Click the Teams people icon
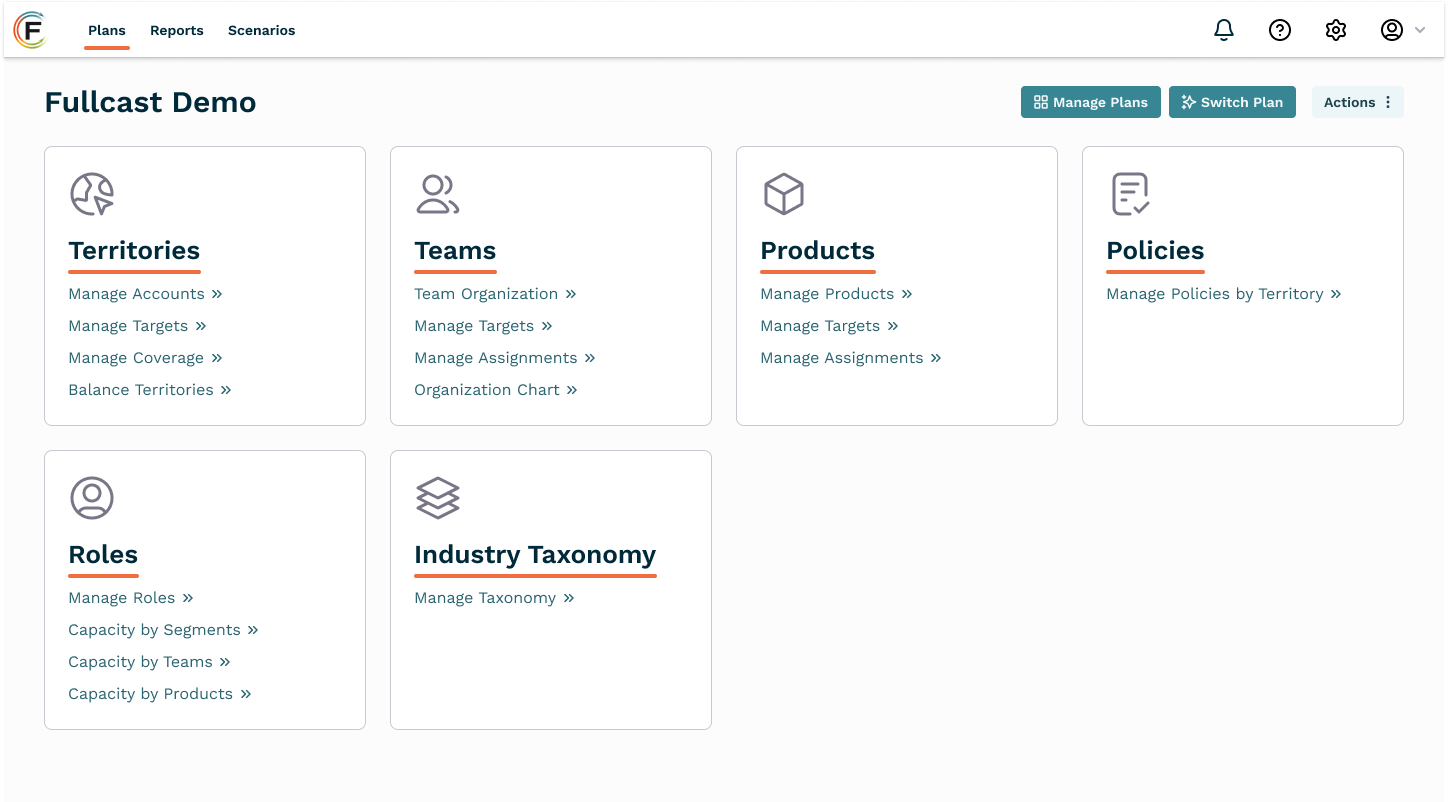Screen dimensions: 1448x802 click(x=437, y=194)
